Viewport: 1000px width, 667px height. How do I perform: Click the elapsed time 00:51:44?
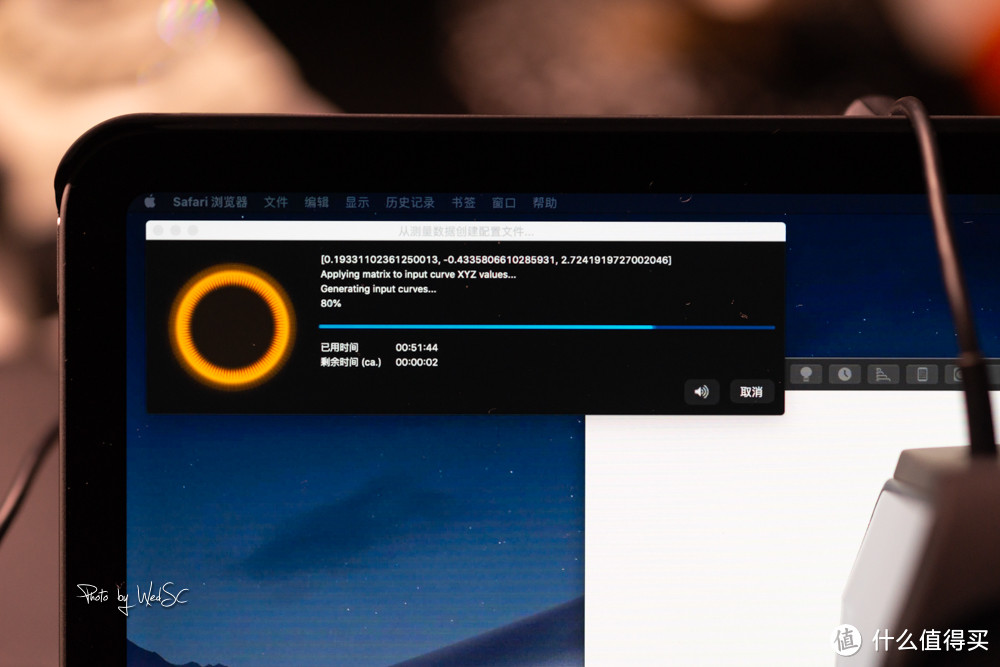point(416,348)
